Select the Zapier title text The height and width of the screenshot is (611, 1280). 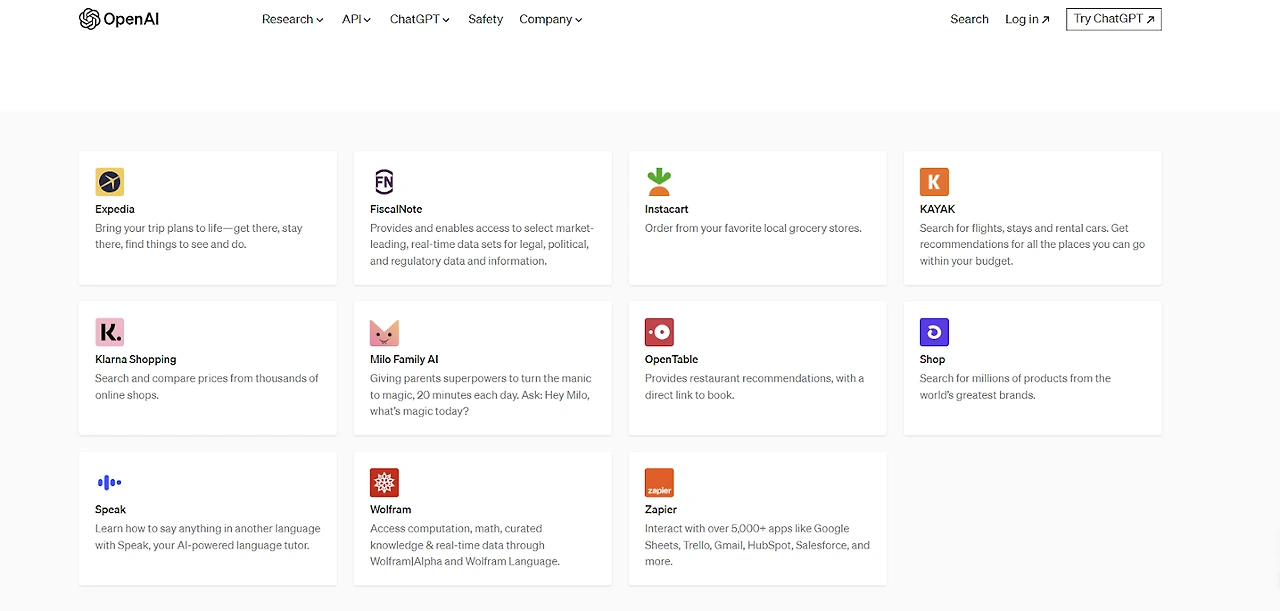pyautogui.click(x=661, y=509)
